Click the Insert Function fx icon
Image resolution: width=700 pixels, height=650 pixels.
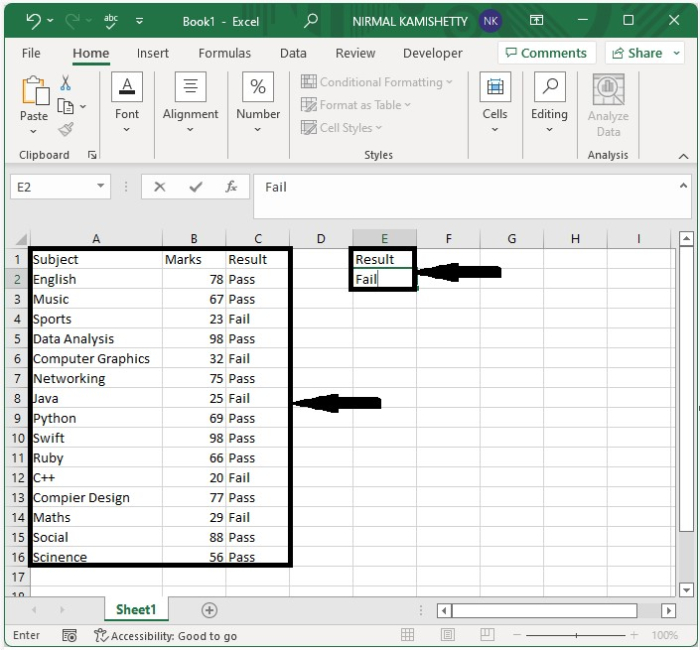231,187
